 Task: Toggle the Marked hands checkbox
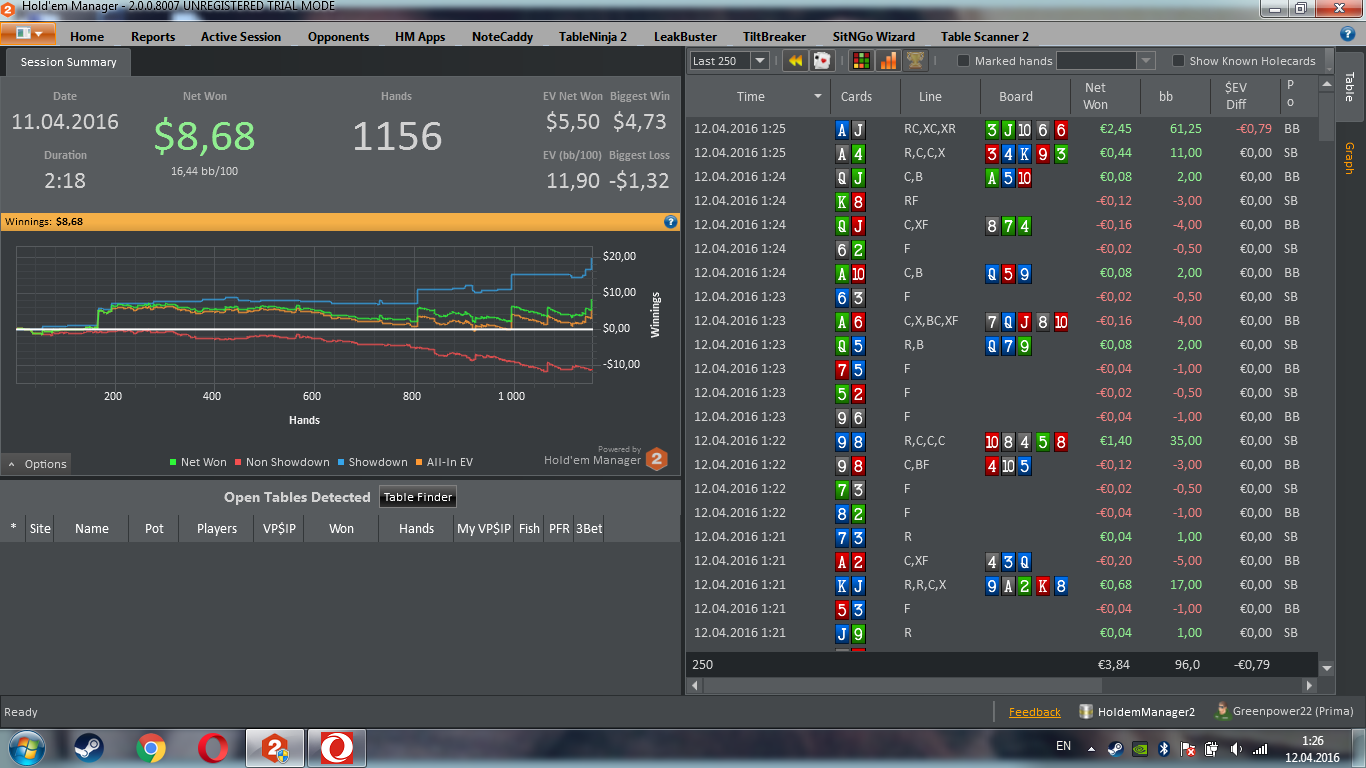point(964,61)
